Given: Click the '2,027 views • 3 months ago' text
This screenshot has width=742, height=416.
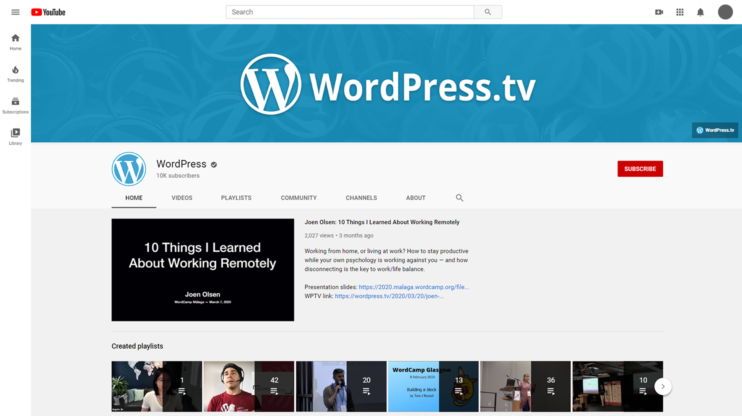Looking at the screenshot, I should pos(339,235).
